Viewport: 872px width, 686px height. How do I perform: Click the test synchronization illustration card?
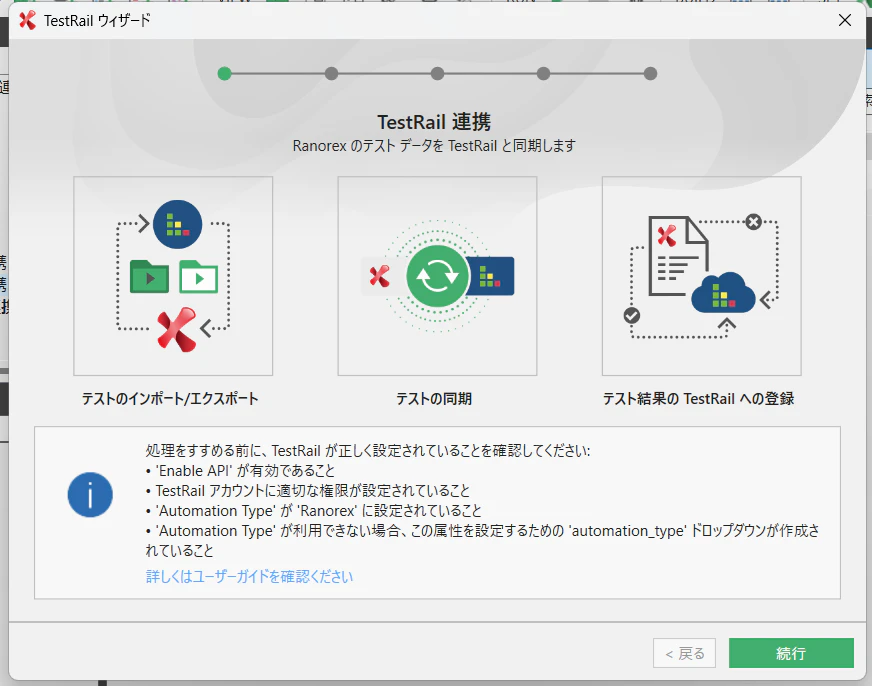[x=437, y=276]
